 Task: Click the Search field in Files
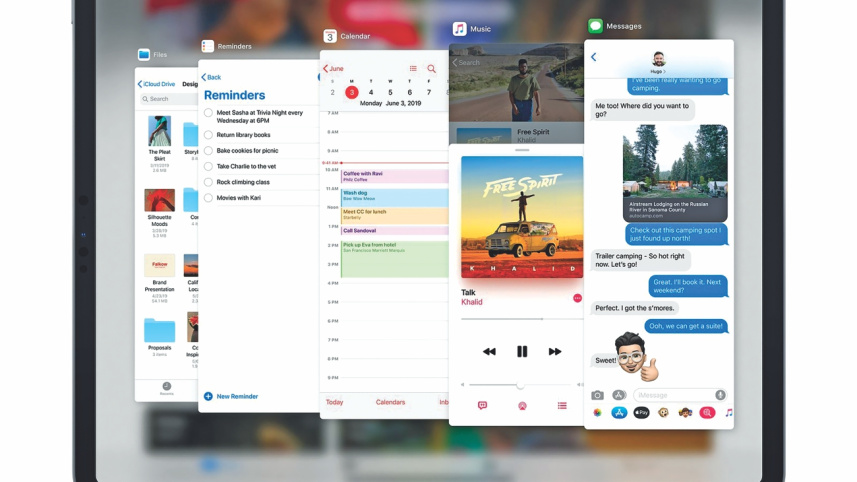pos(168,99)
